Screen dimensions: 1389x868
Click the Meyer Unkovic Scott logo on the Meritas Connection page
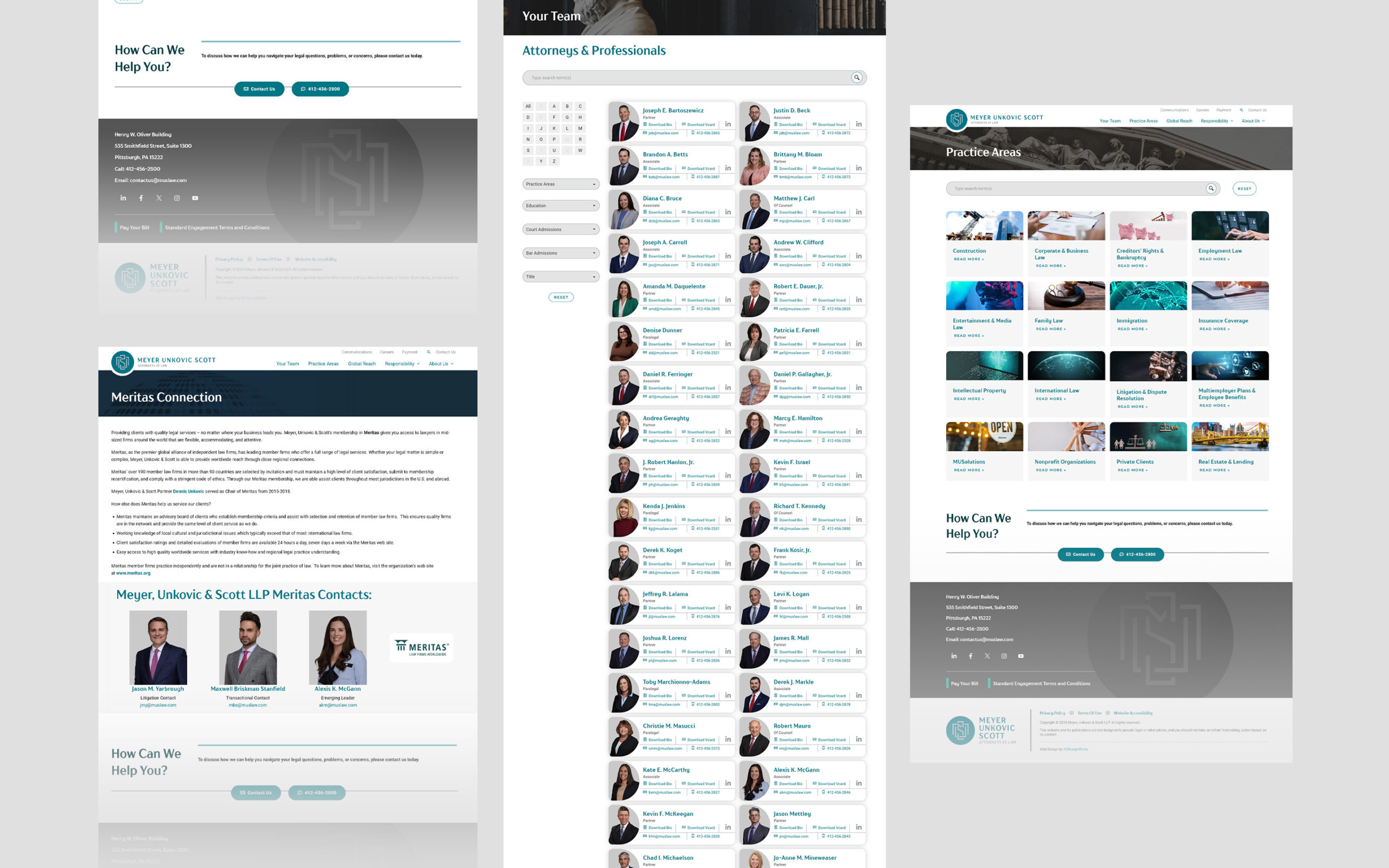point(122,362)
